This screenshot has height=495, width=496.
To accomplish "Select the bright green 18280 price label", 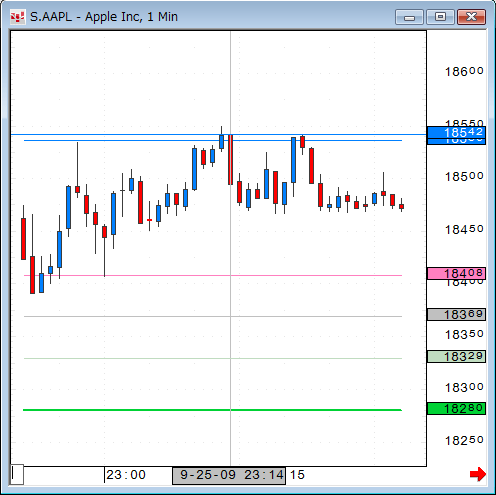I will (x=456, y=408).
